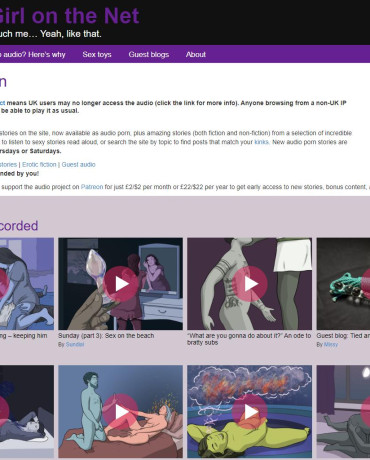Play the audio on the colourful cloud thumbnail
Screen dimensions: 370x460
(250, 412)
